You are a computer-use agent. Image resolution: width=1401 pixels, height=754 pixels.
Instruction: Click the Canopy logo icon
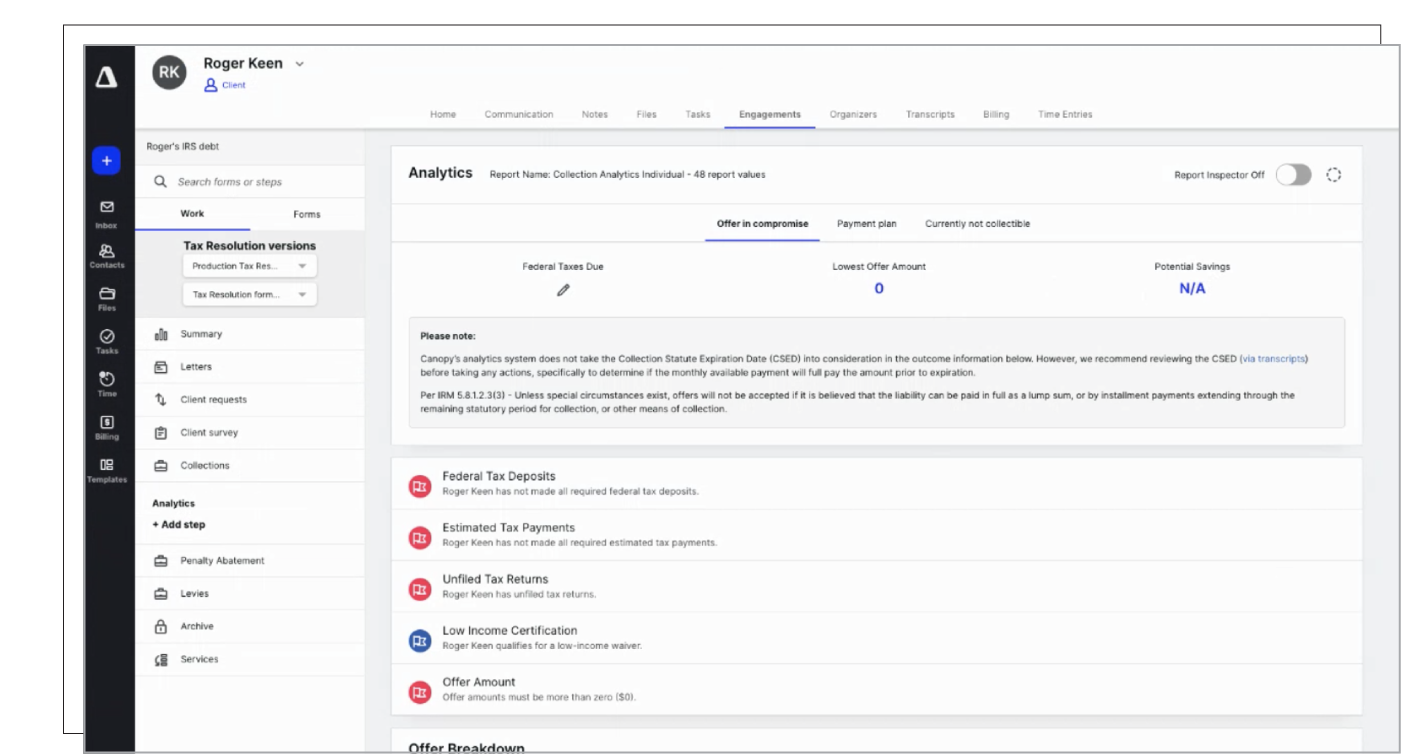(x=107, y=78)
